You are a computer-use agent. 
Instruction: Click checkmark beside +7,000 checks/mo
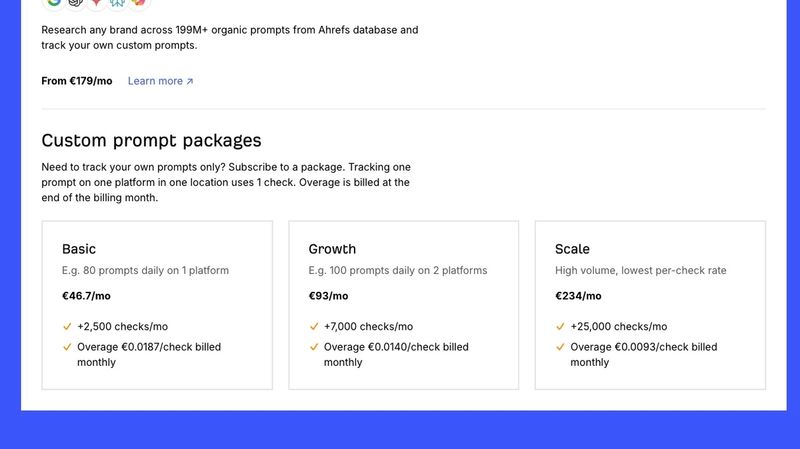314,327
